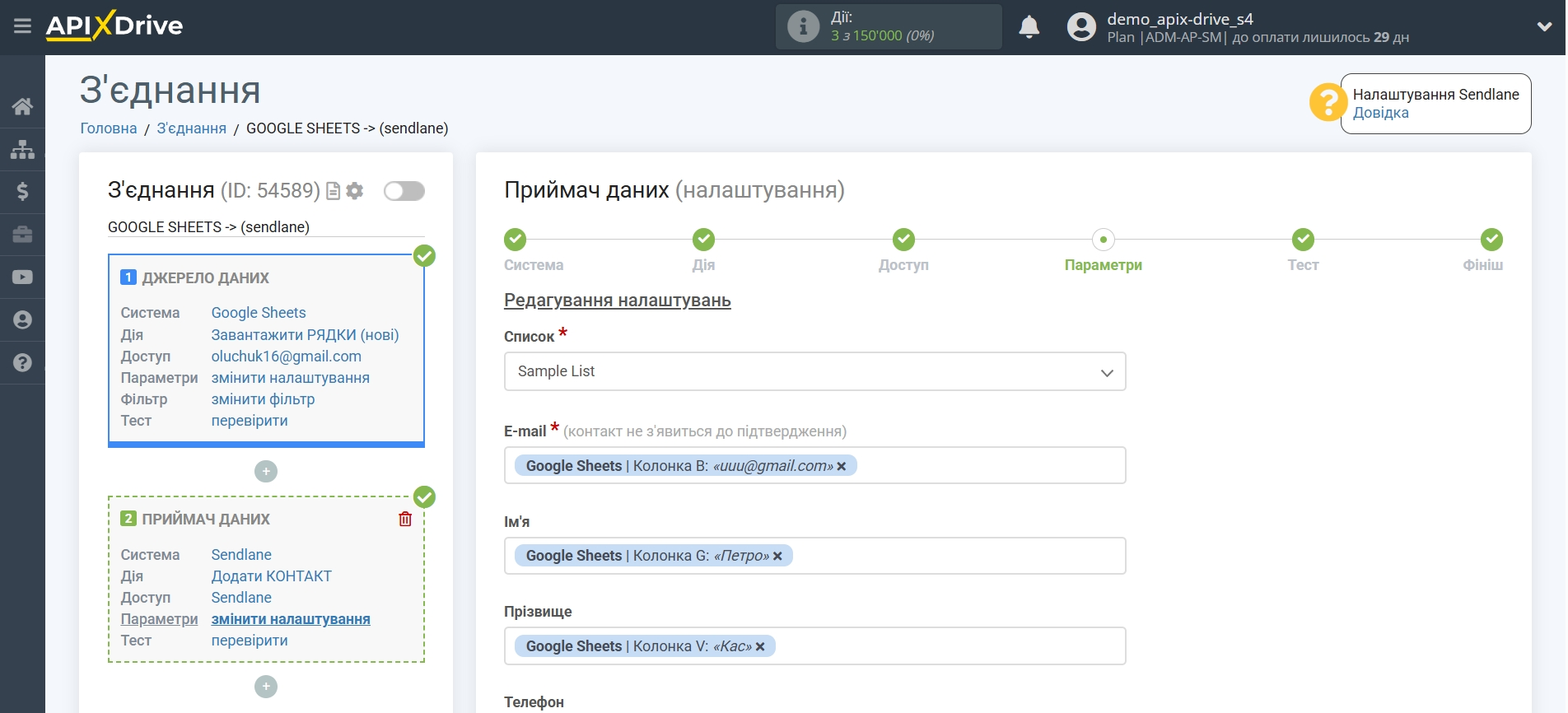The image size is (1568, 713).
Task: Open the hamburger menu
Action: tap(22, 26)
